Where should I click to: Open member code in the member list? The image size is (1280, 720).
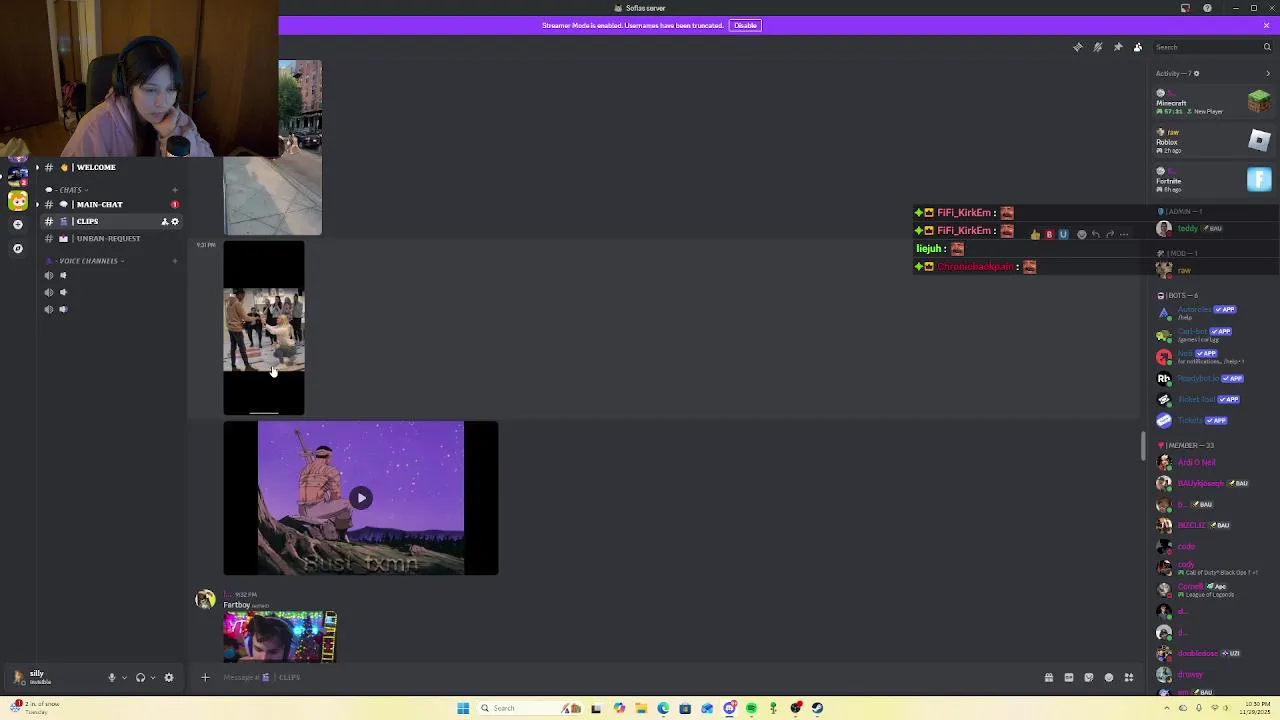pyautogui.click(x=1213, y=546)
